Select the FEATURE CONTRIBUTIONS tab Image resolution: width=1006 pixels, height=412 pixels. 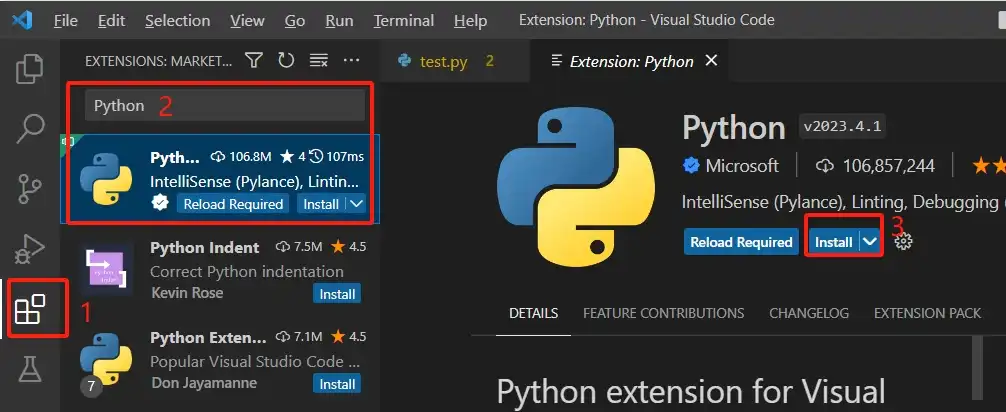click(x=663, y=313)
